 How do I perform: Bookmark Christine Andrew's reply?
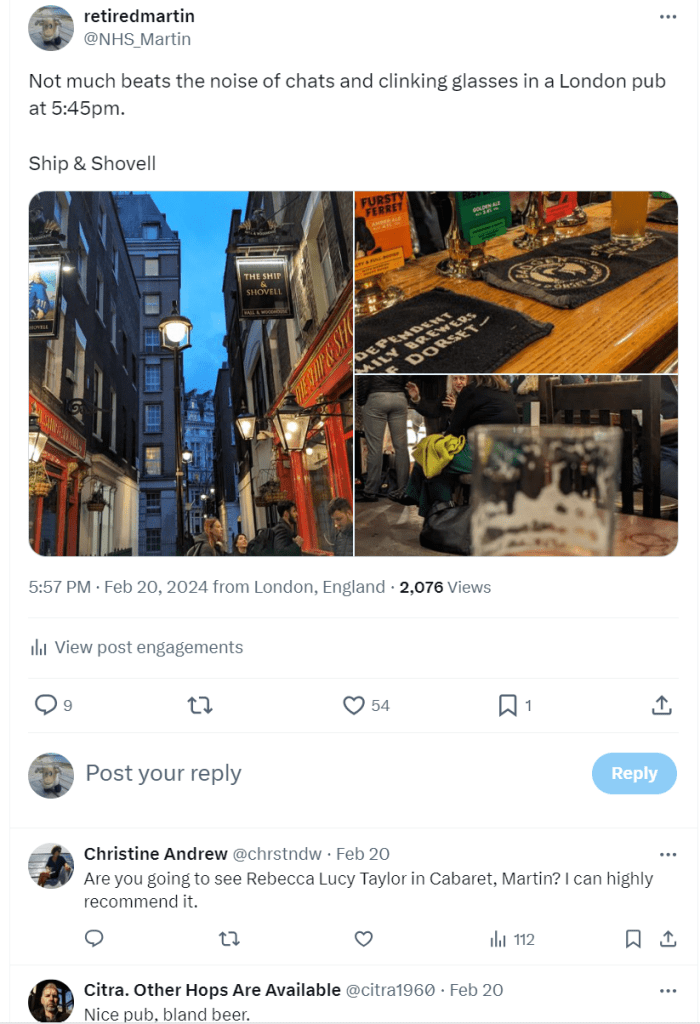(x=633, y=939)
